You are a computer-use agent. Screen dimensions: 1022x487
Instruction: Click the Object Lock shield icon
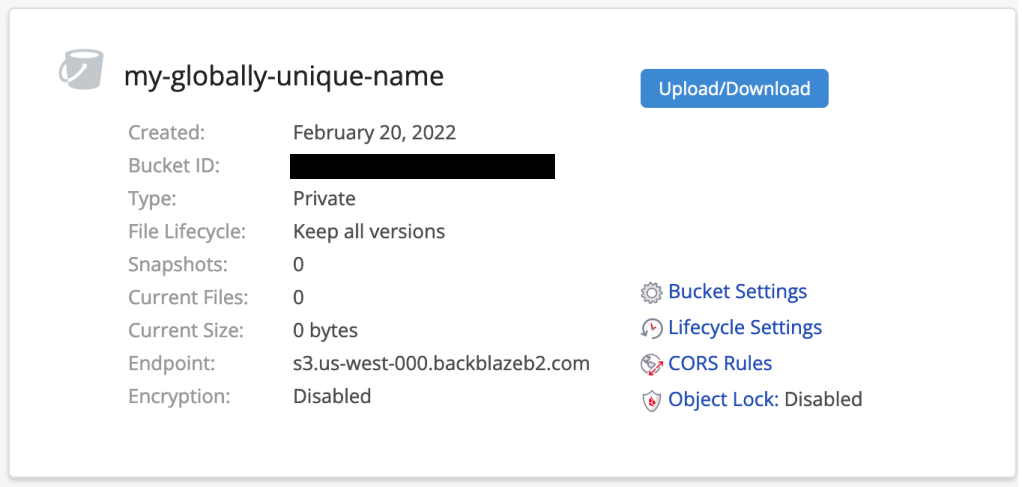click(652, 400)
